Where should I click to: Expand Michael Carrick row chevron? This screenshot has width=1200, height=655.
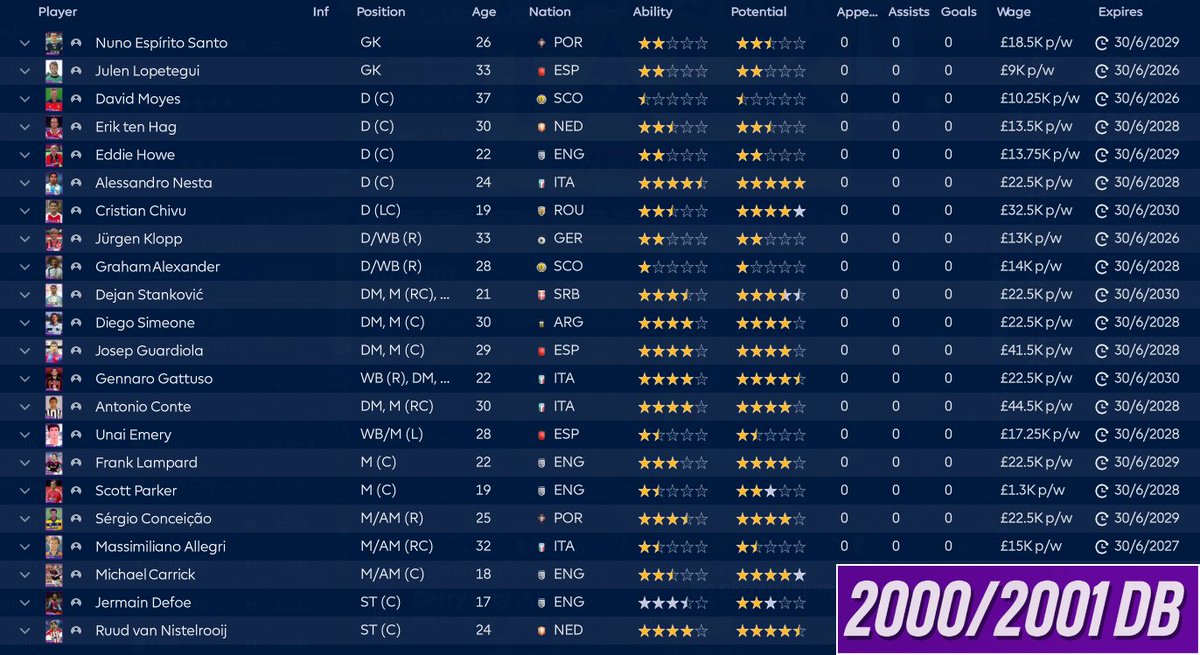coord(24,575)
